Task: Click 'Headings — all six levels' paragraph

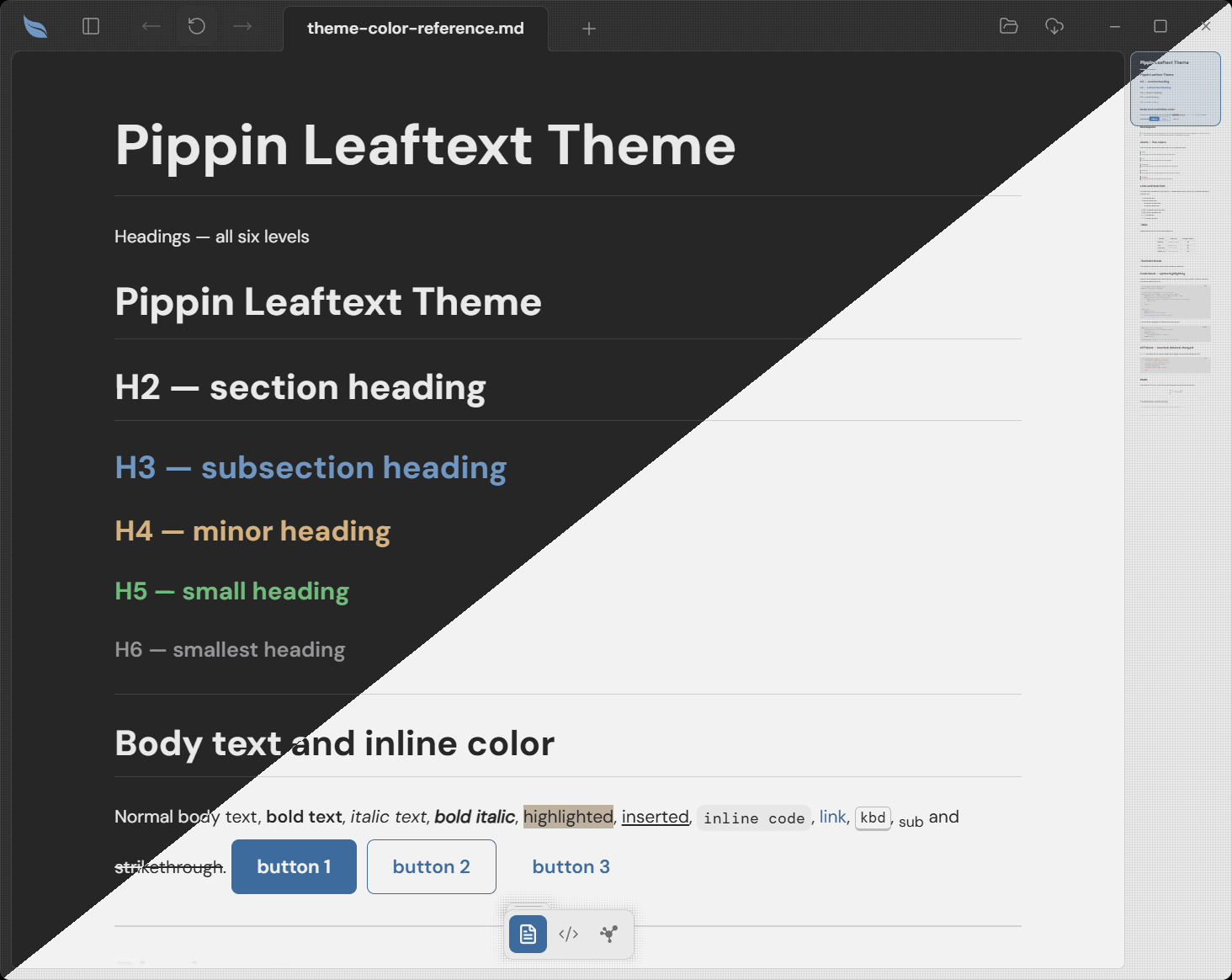Action: [x=212, y=237]
